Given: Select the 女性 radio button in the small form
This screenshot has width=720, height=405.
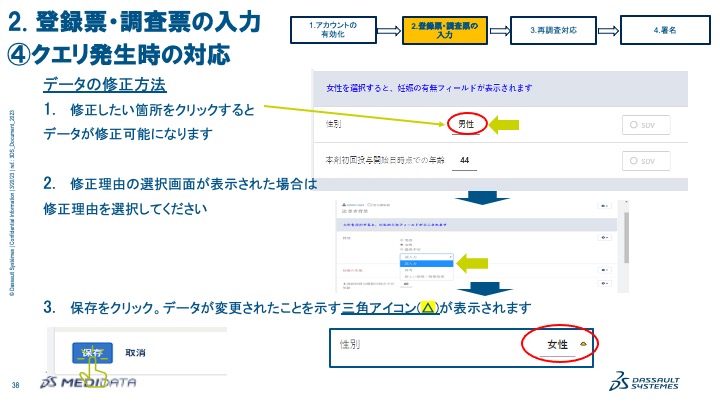Looking at the screenshot, I should pyautogui.click(x=402, y=245).
